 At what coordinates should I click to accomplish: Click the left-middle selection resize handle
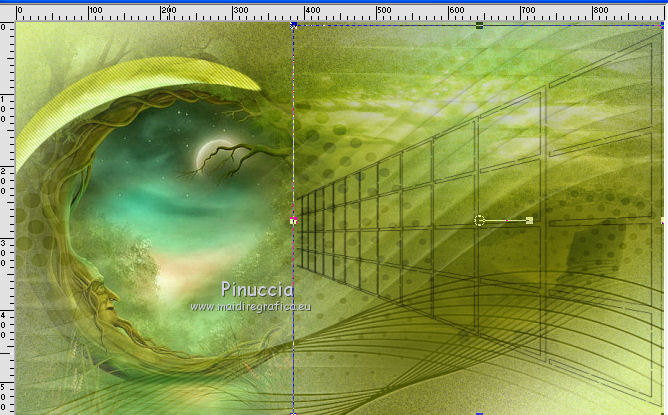click(294, 221)
